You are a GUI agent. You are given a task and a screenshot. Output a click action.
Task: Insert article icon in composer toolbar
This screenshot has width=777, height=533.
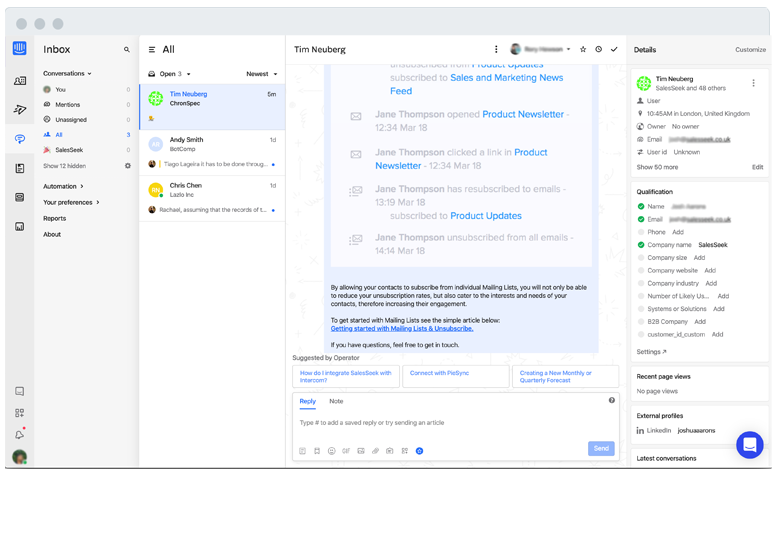coord(390,451)
